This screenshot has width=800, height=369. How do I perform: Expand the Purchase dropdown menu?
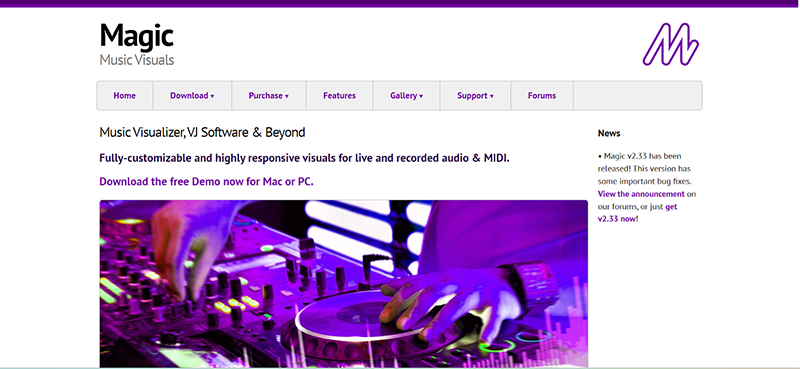click(x=268, y=95)
